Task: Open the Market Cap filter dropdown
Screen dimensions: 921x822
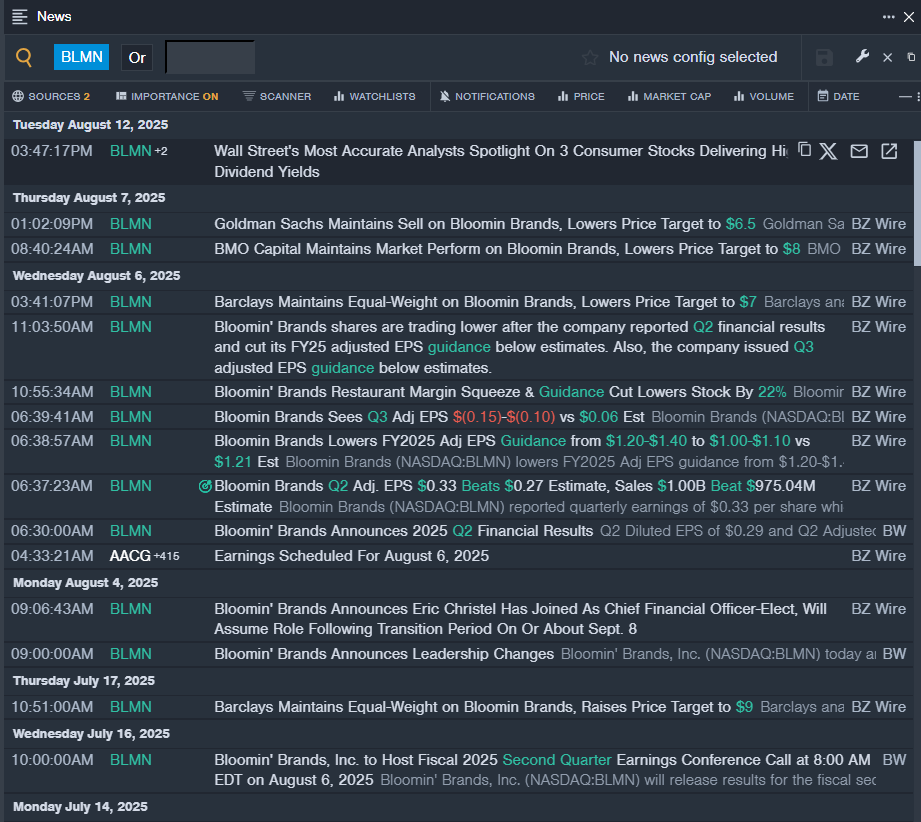Action: [669, 96]
